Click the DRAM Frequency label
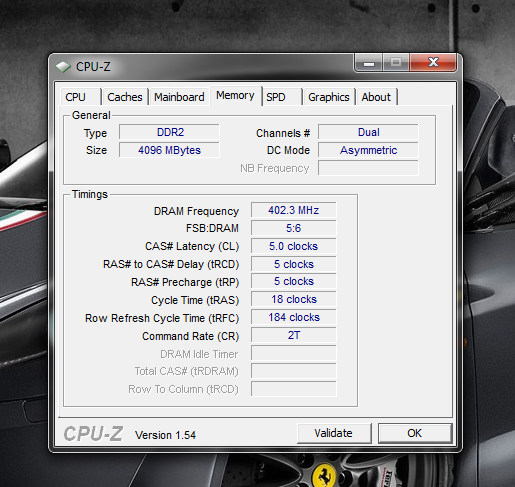The image size is (515, 487). [196, 211]
